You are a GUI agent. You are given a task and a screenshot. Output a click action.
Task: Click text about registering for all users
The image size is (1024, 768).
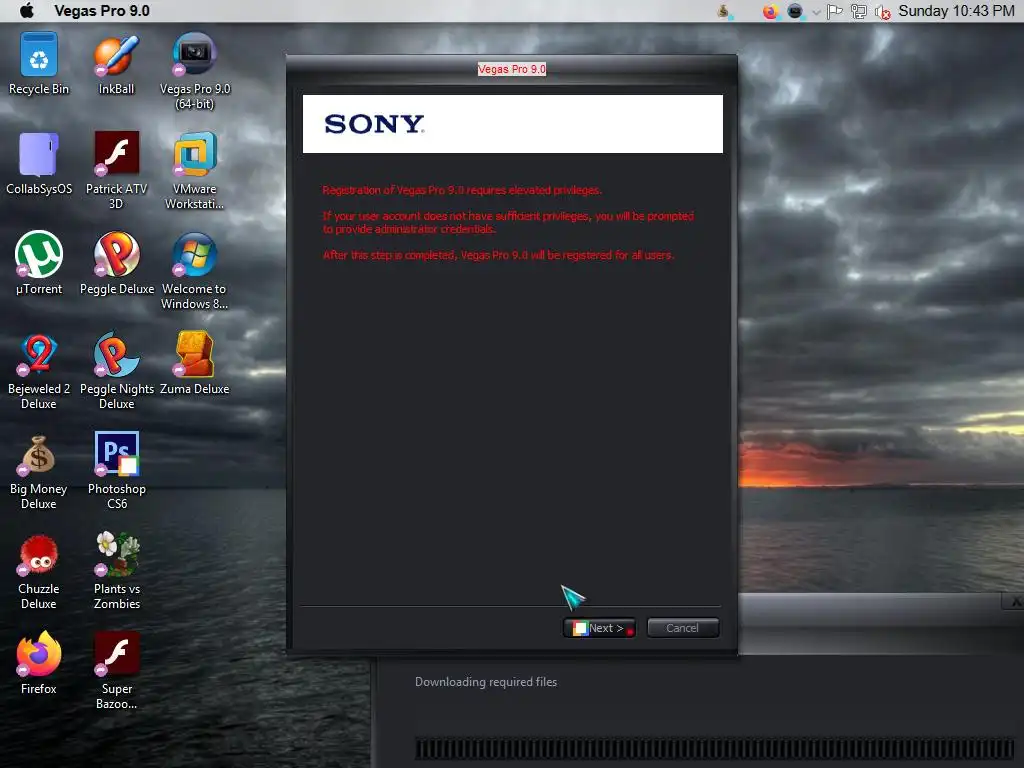pyautogui.click(x=498, y=255)
